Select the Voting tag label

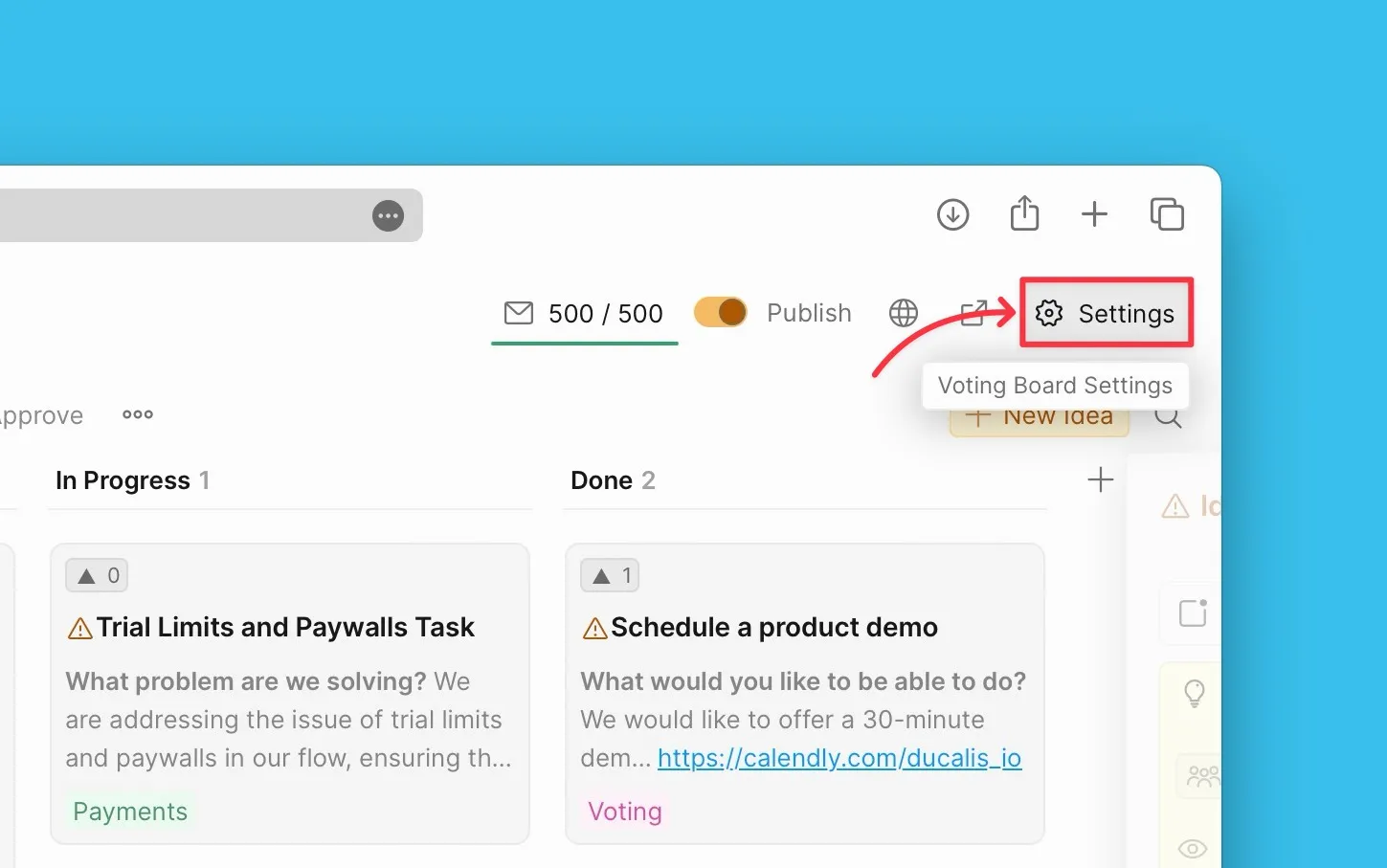coord(624,812)
